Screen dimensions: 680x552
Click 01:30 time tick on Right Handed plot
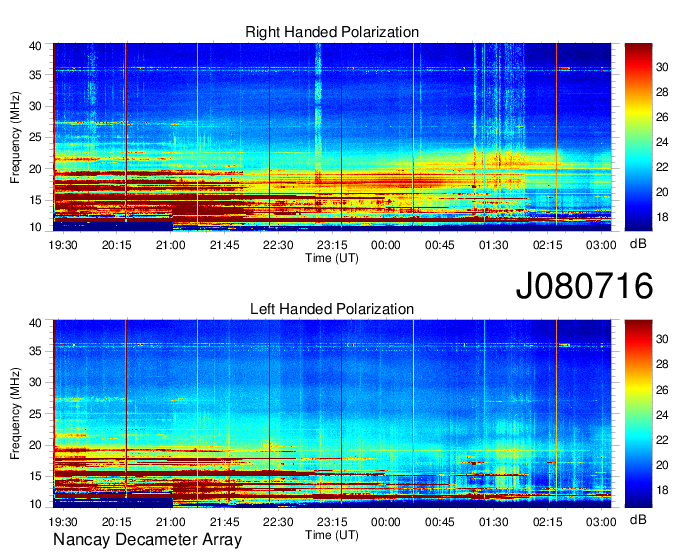click(x=494, y=245)
